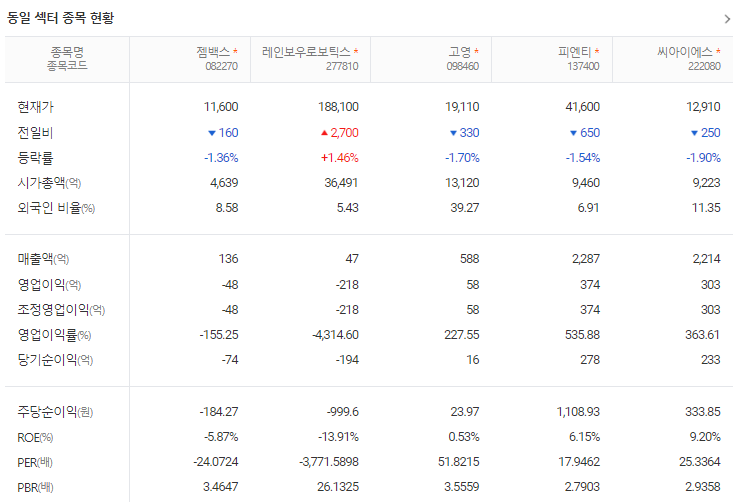This screenshot has height=502, width=733.
Task: Select the 전일비 row label
Action: point(36,133)
